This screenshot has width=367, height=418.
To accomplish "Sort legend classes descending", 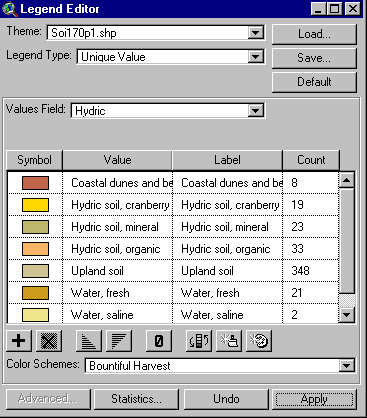I will 119,341.
